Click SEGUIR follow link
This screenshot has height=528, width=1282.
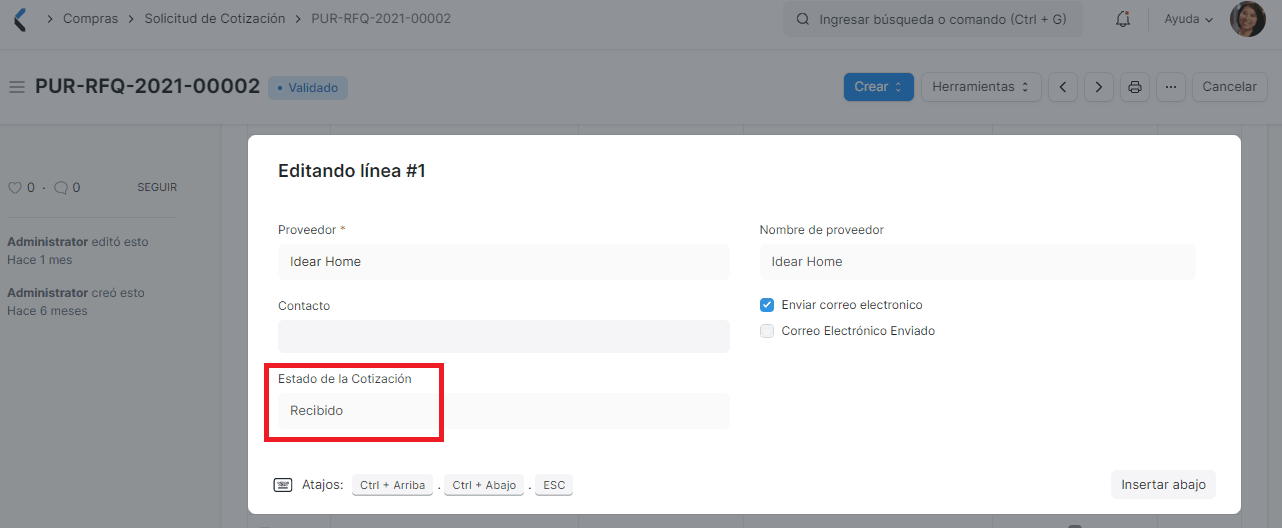pyautogui.click(x=157, y=187)
